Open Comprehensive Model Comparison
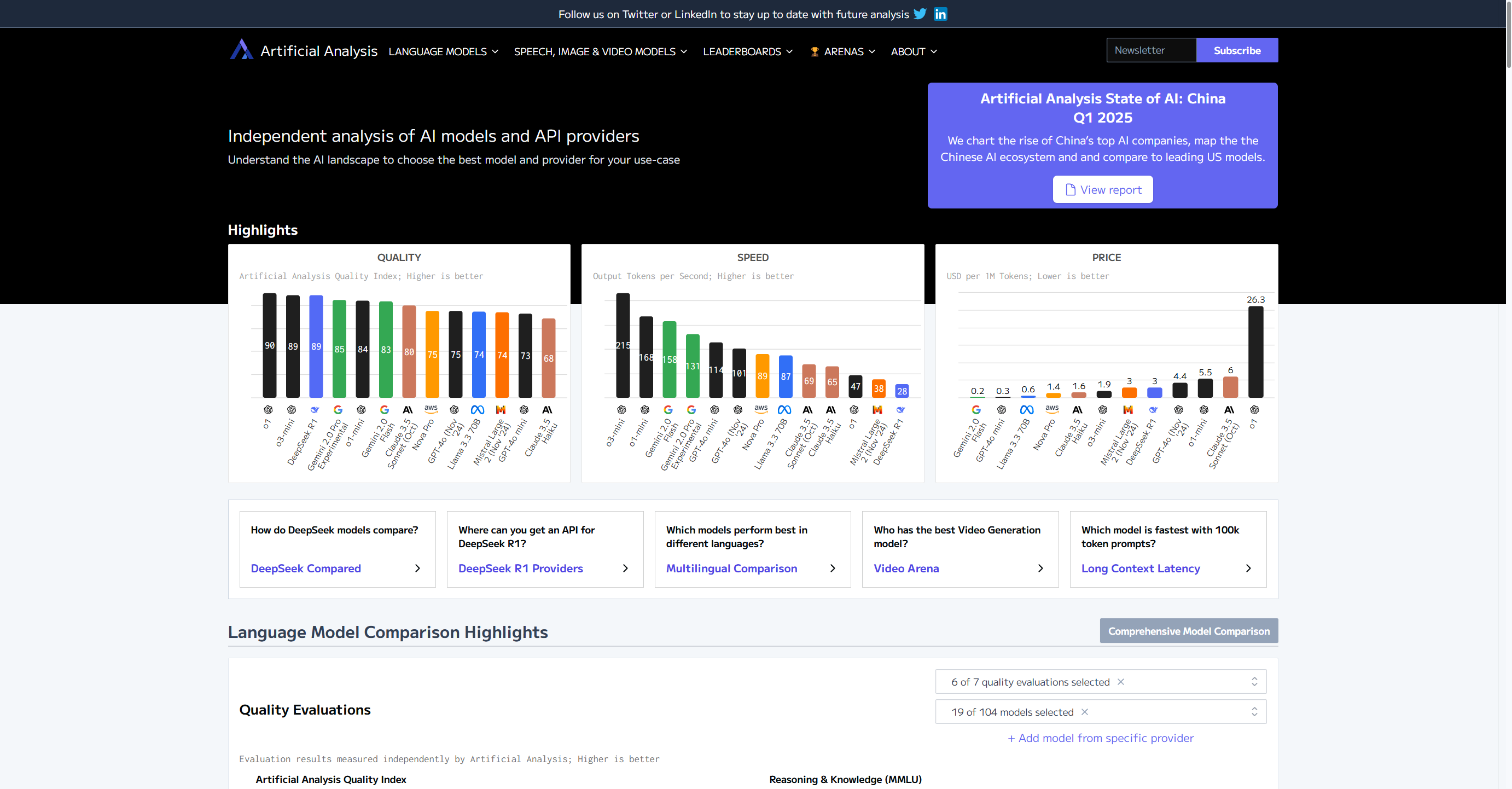Screen dimensions: 1512x789 tap(1189, 630)
